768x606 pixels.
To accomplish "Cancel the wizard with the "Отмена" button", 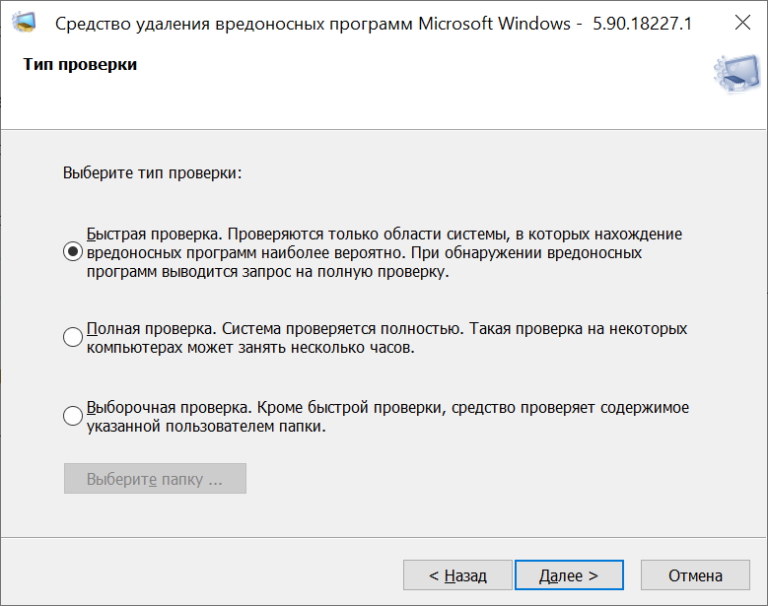I will 695,575.
